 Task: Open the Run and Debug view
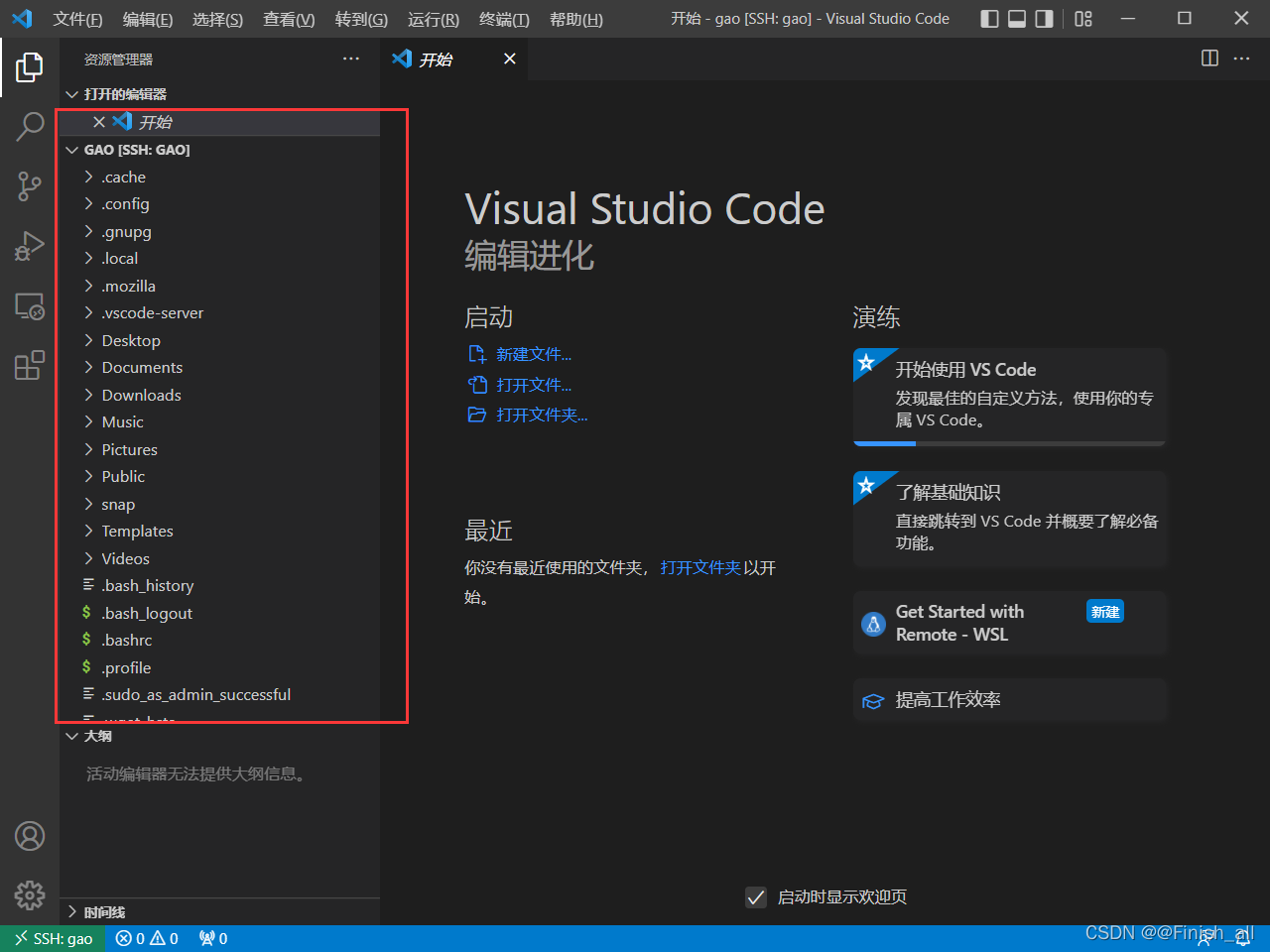(30, 246)
